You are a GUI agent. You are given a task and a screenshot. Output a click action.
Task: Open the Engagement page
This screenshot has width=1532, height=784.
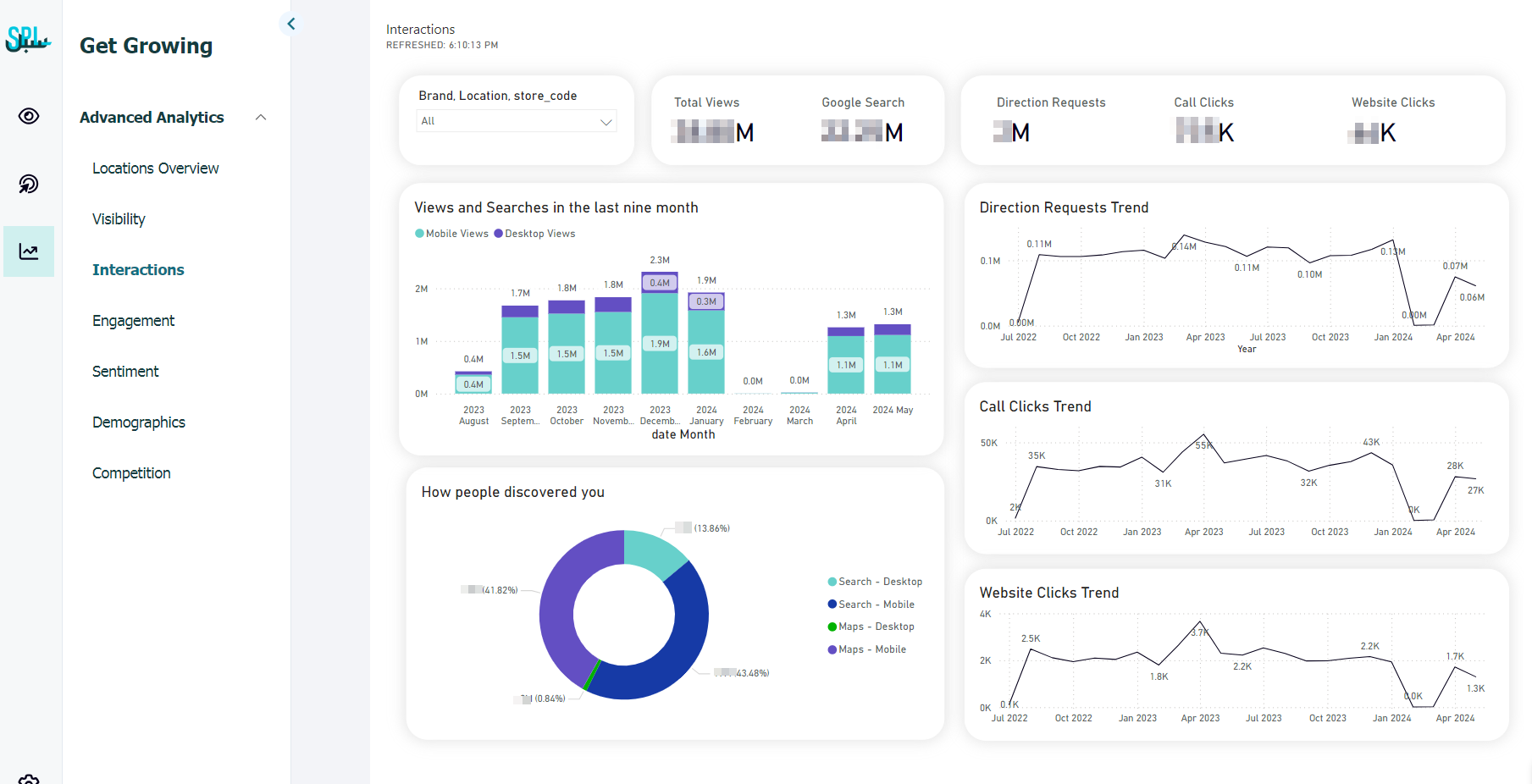point(133,321)
